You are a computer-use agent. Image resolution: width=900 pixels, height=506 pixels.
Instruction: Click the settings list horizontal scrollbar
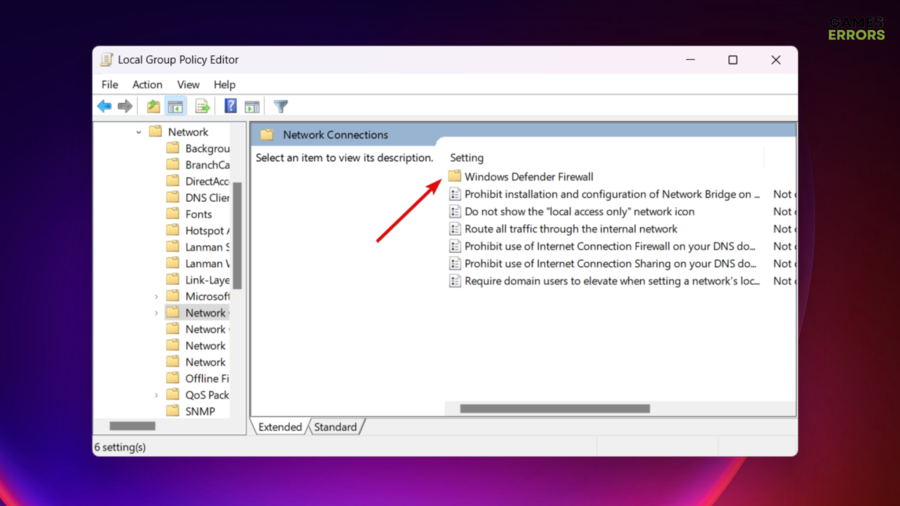coord(554,408)
